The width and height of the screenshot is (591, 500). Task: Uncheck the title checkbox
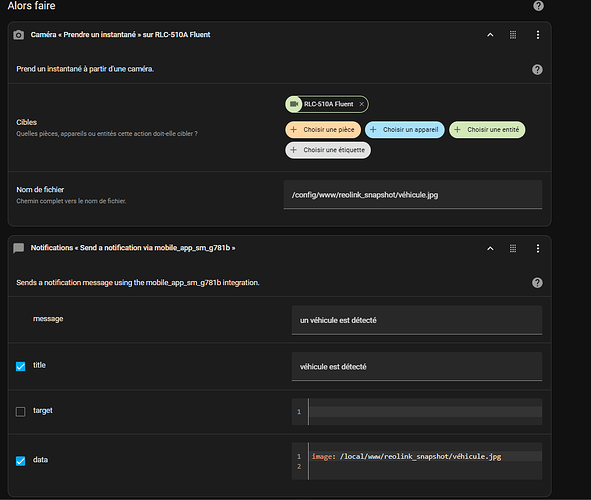tap(20, 366)
